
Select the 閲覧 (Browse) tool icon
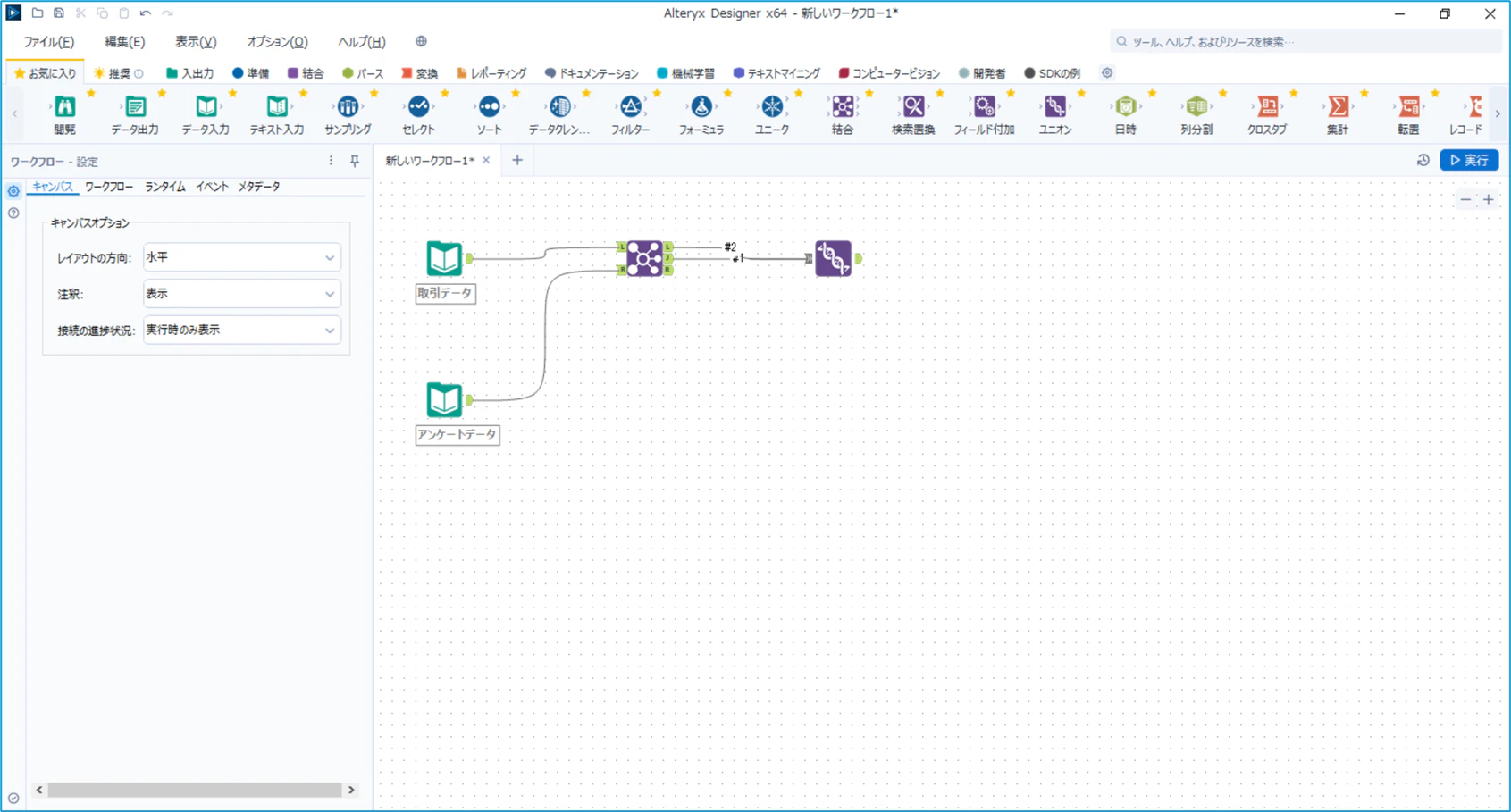64,107
